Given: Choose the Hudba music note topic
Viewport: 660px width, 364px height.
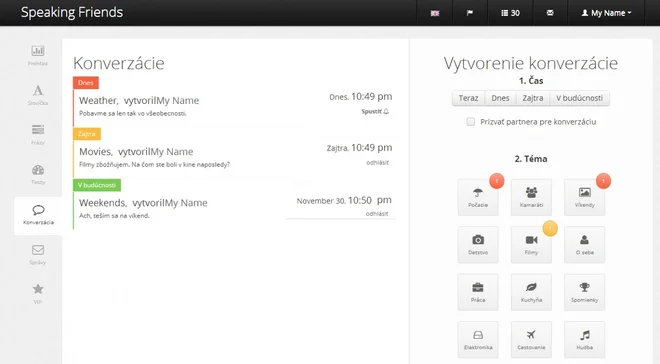Looking at the screenshot, I should (x=585, y=340).
